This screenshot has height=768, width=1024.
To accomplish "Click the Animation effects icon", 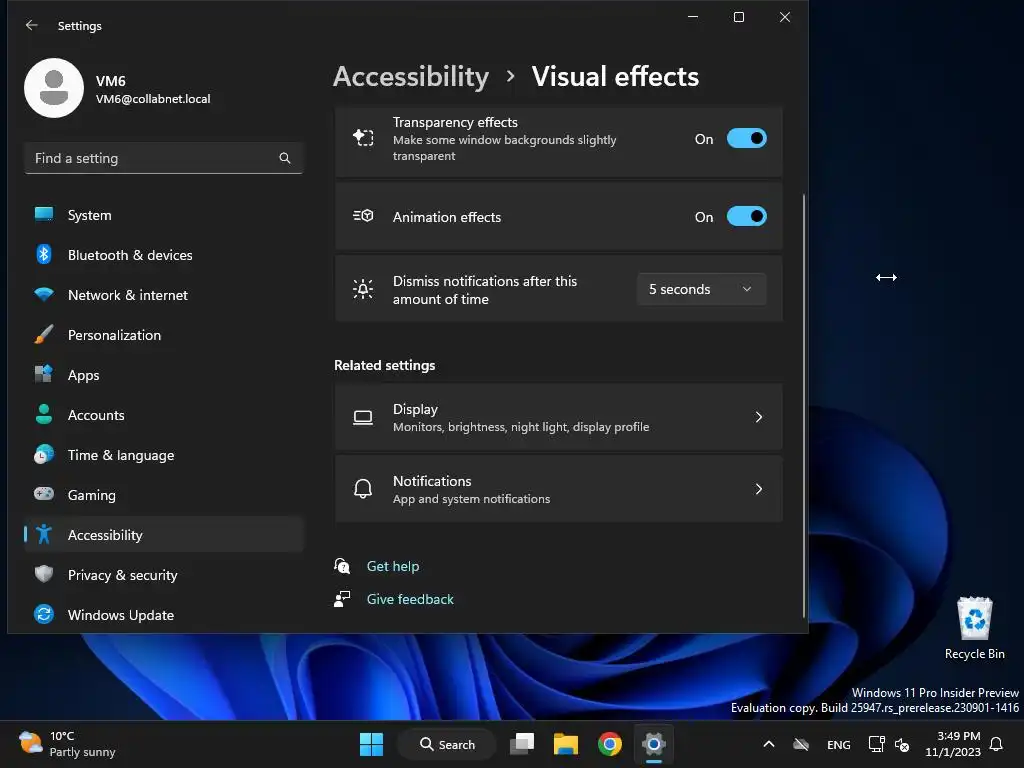I will coord(363,216).
